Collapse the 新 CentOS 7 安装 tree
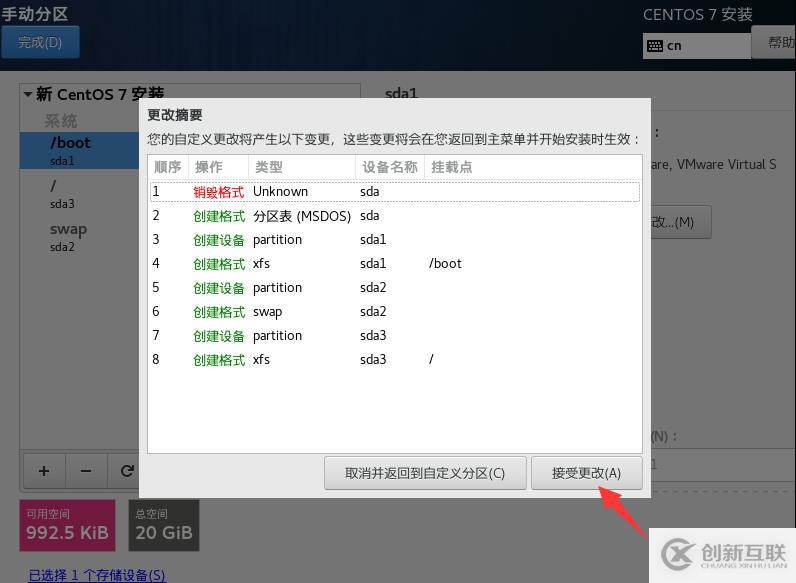Screen dimensions: 796x583 pyautogui.click(x=28, y=94)
